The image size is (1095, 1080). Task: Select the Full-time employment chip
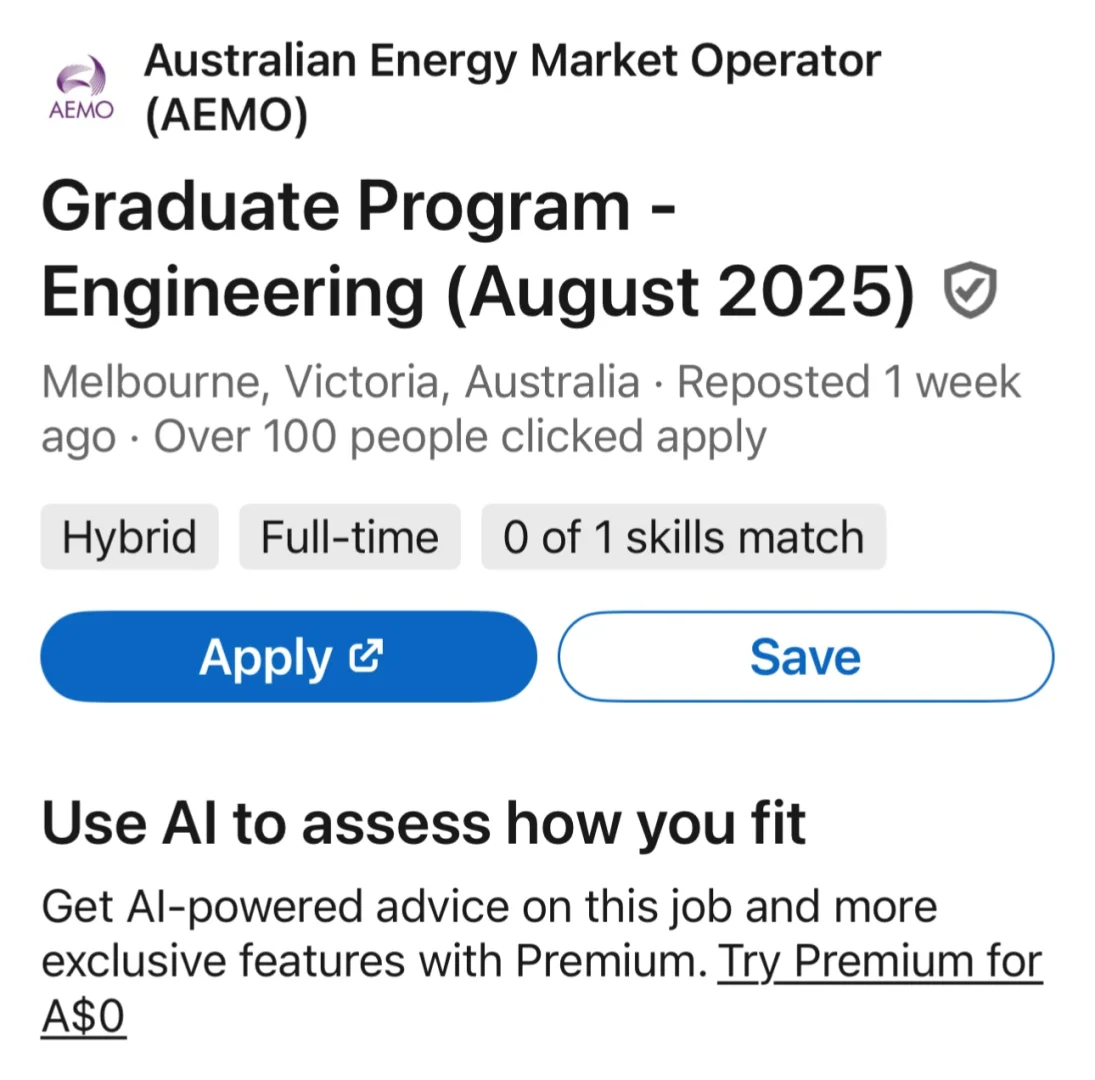click(349, 538)
